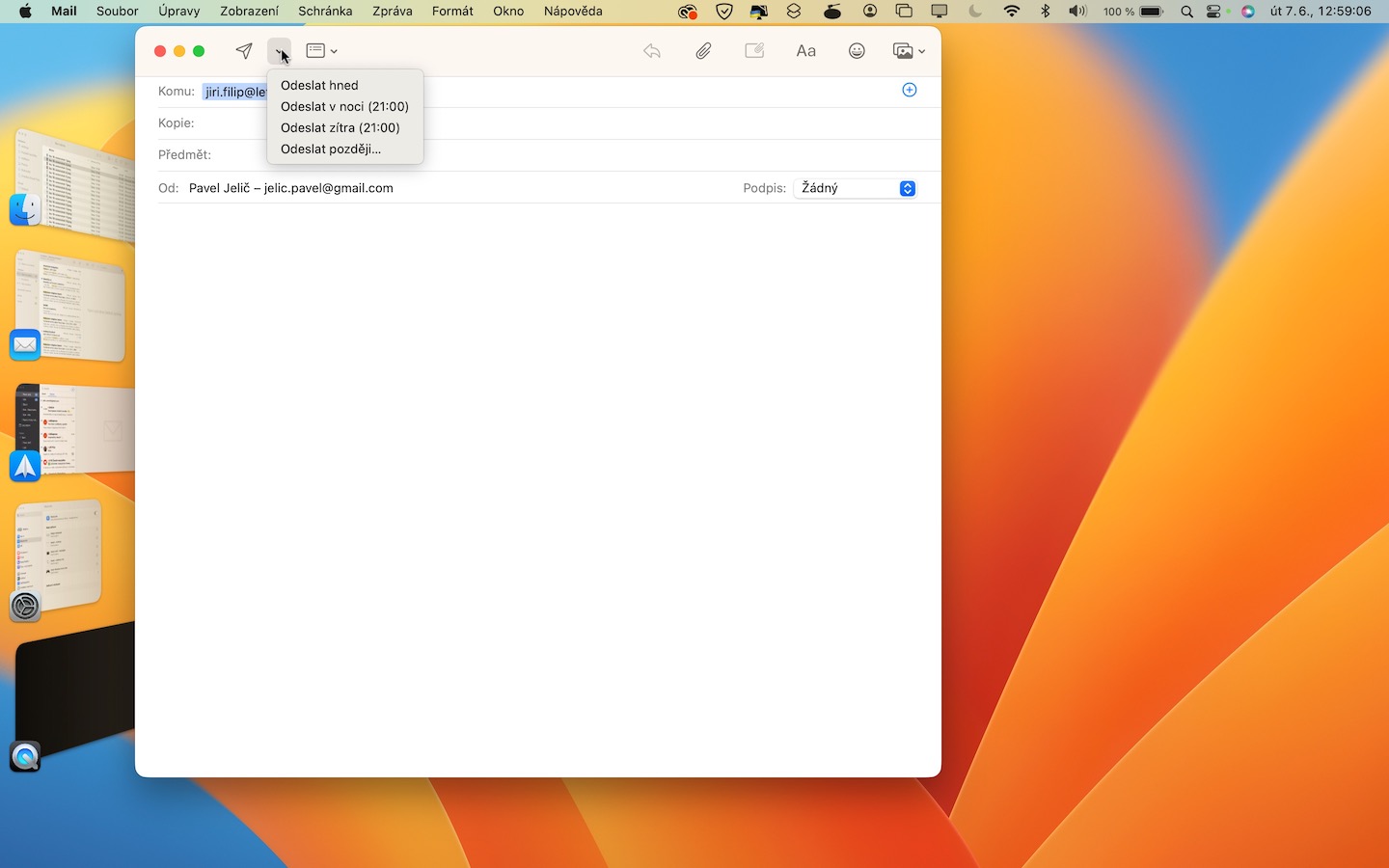Click the Send message paper plane icon
Viewport: 1389px width, 868px height.
(244, 51)
